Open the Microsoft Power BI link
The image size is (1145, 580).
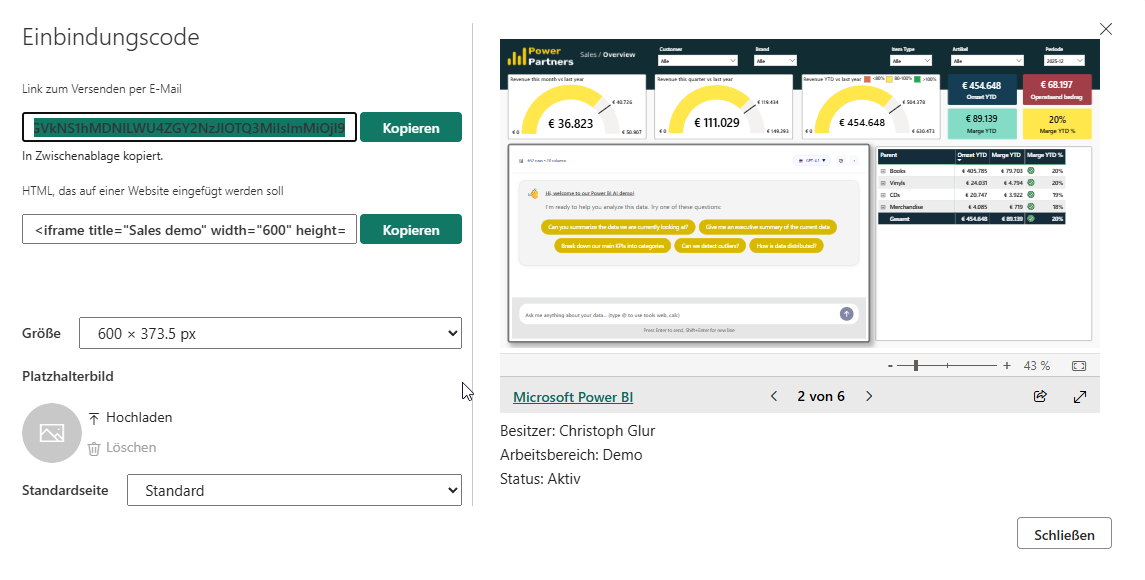pyautogui.click(x=572, y=397)
